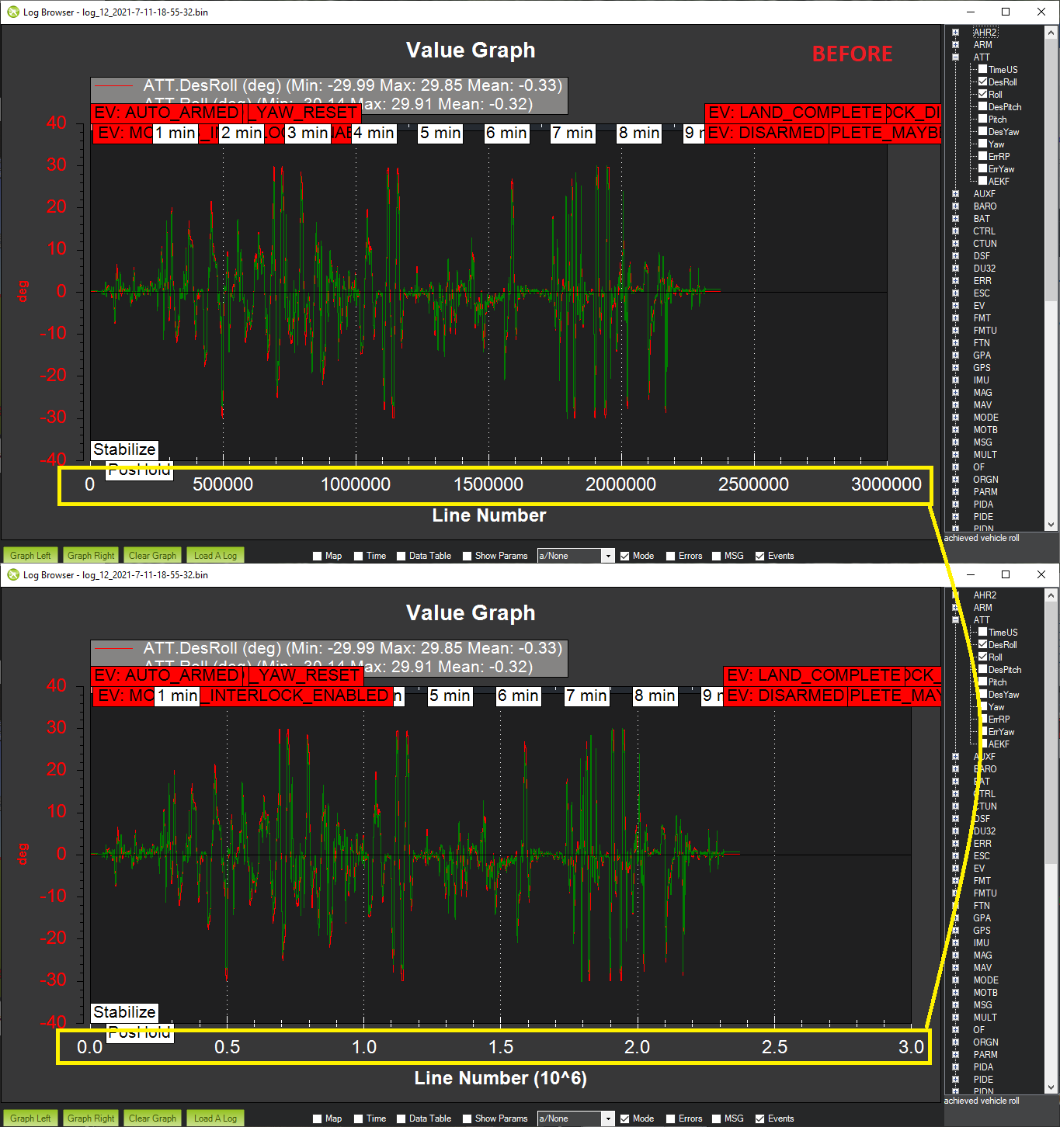This screenshot has height=1148, width=1060.
Task: Check ErrYaw under ATT in the upper window
Action: coord(982,168)
